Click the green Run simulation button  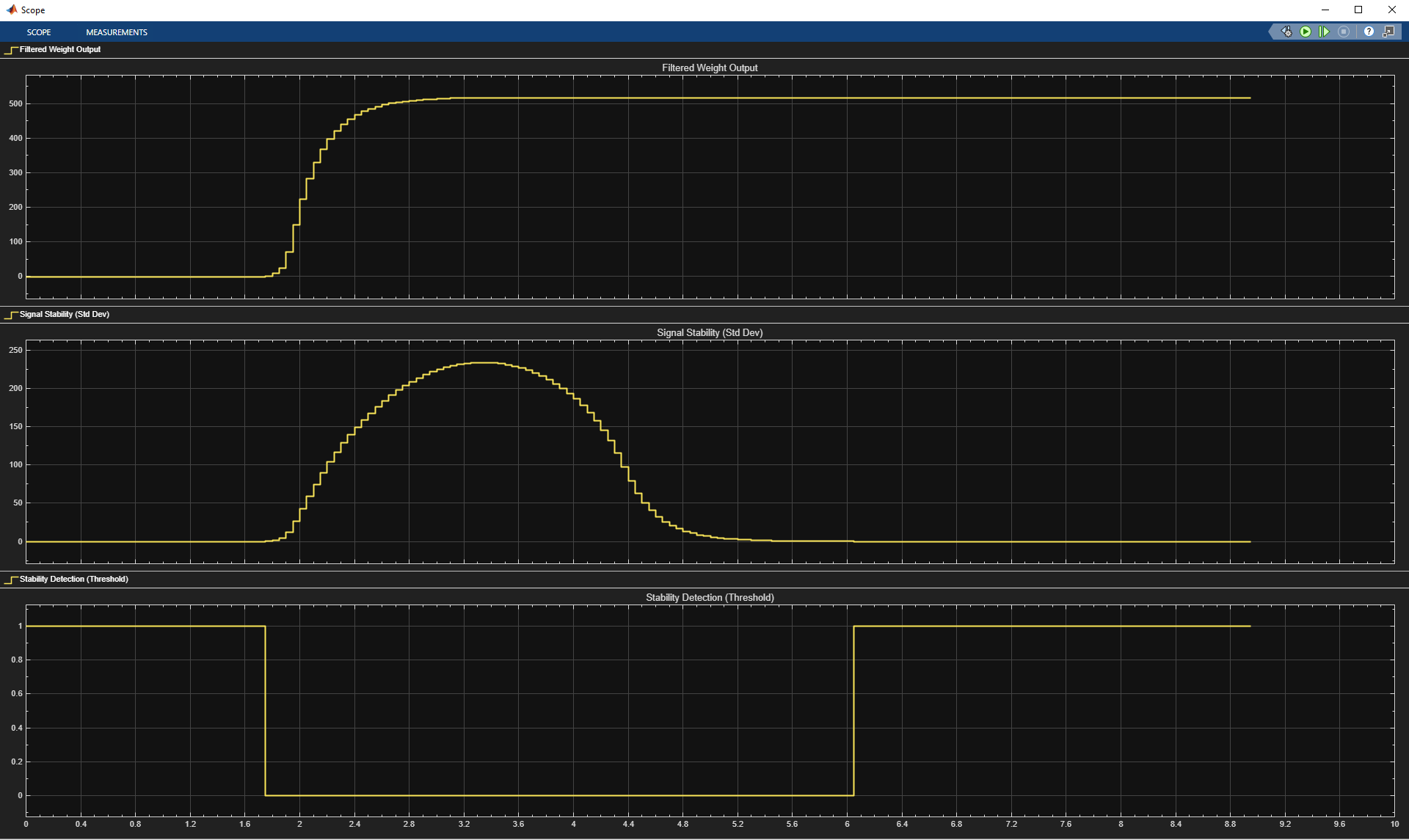pos(1306,32)
